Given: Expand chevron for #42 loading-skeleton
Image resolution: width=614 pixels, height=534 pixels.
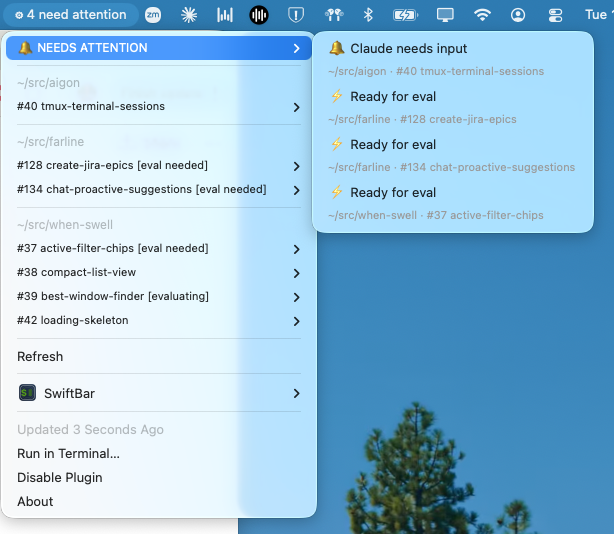Looking at the screenshot, I should [x=296, y=321].
